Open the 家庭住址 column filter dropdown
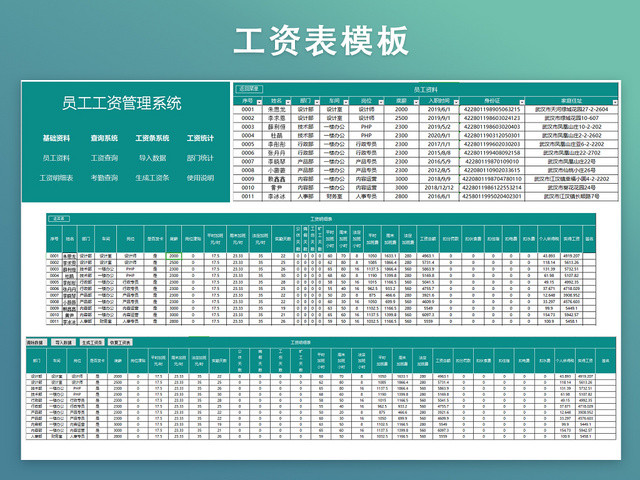Image resolution: width=640 pixels, height=480 pixels. point(615,102)
